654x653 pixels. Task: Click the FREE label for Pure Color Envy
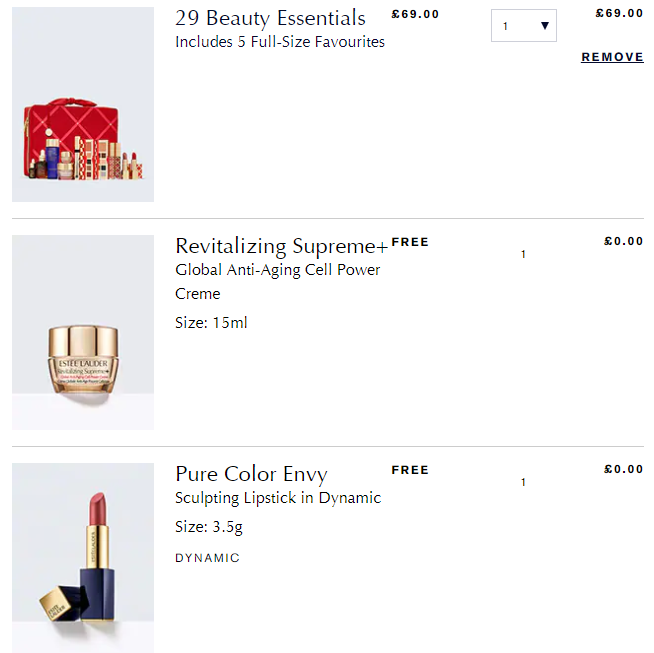tap(410, 470)
